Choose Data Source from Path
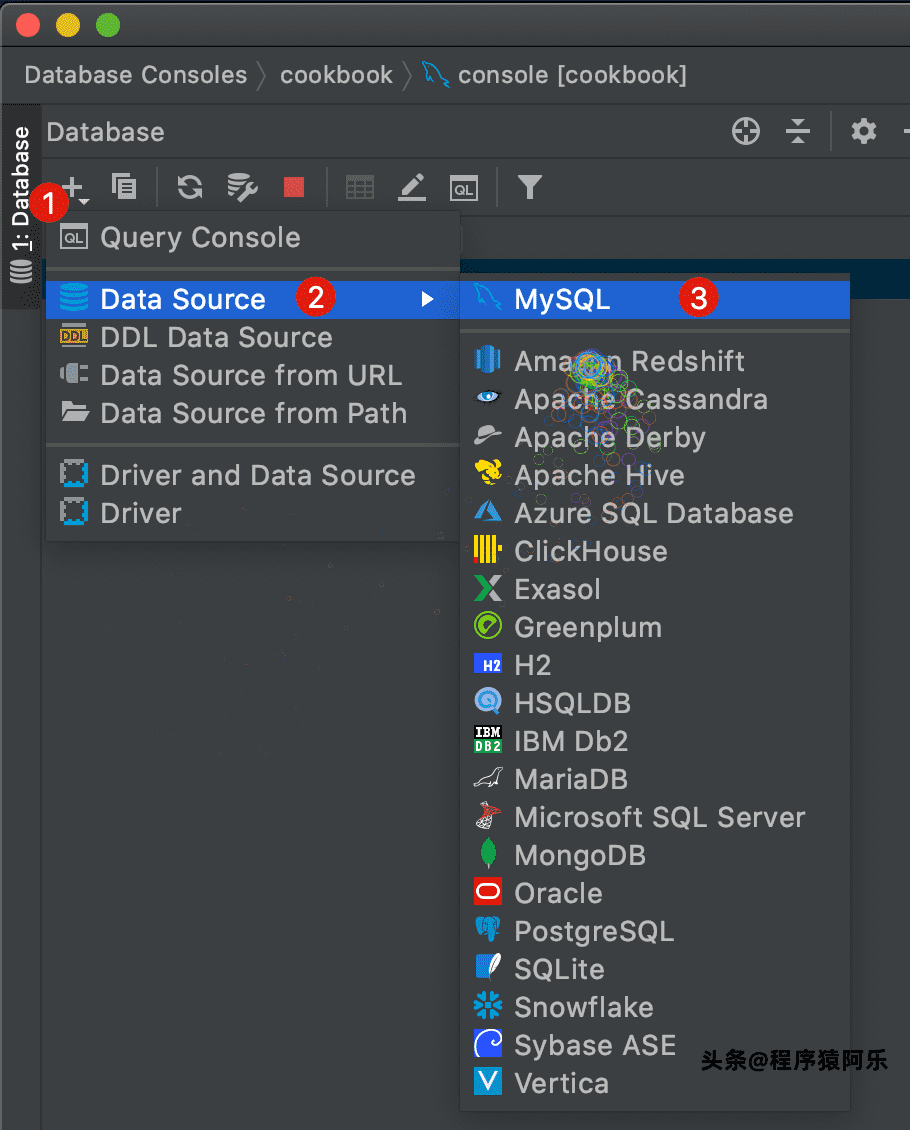 click(252, 414)
